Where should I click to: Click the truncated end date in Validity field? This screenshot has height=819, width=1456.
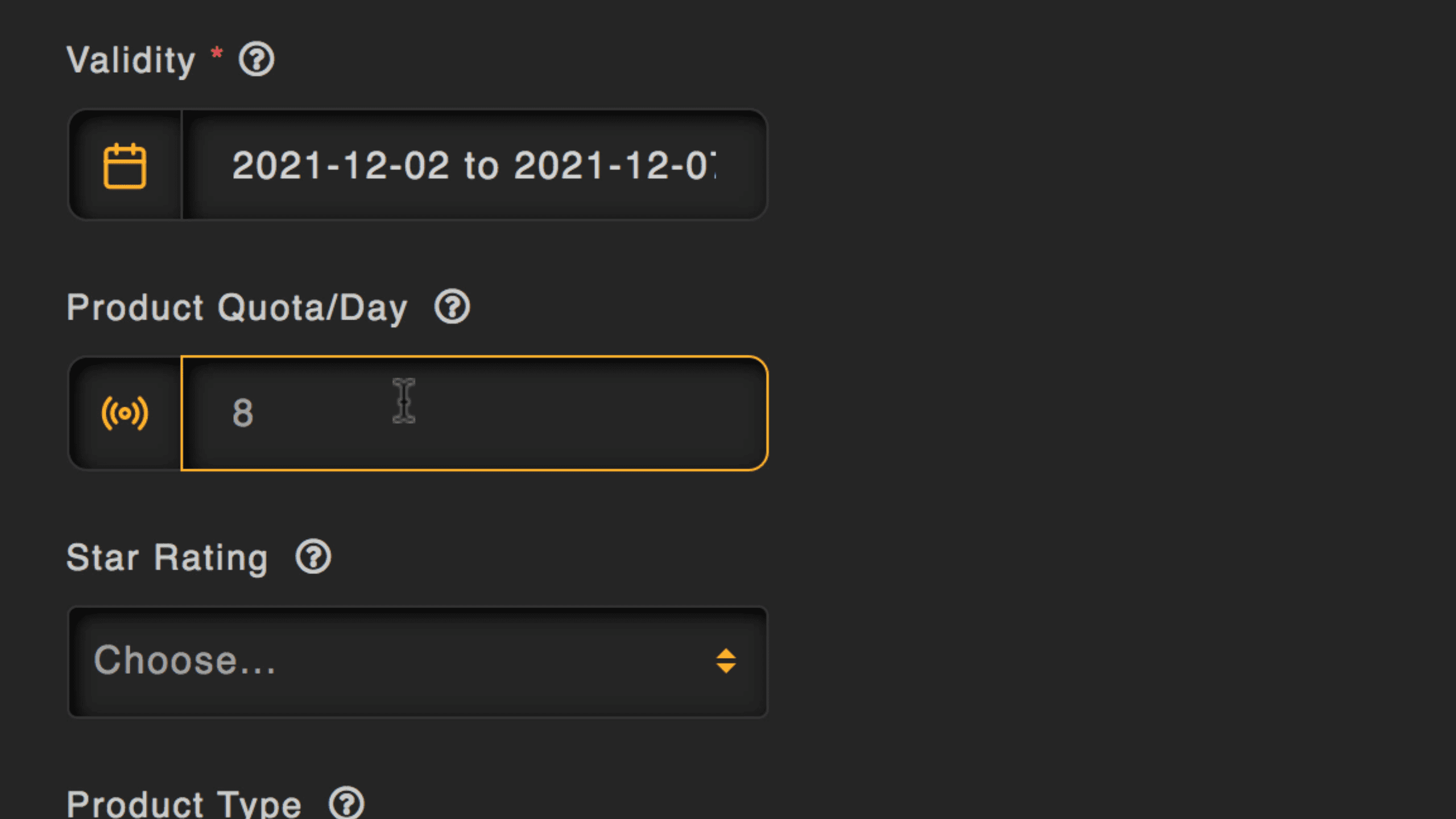(x=614, y=166)
